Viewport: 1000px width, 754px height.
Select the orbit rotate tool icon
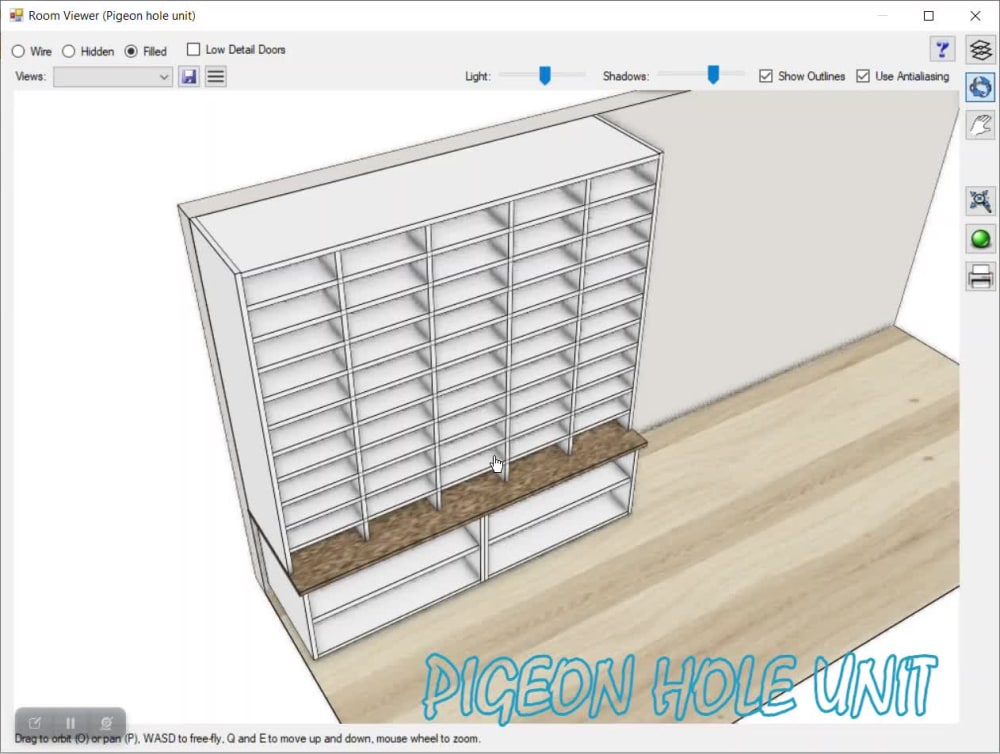tap(980, 87)
